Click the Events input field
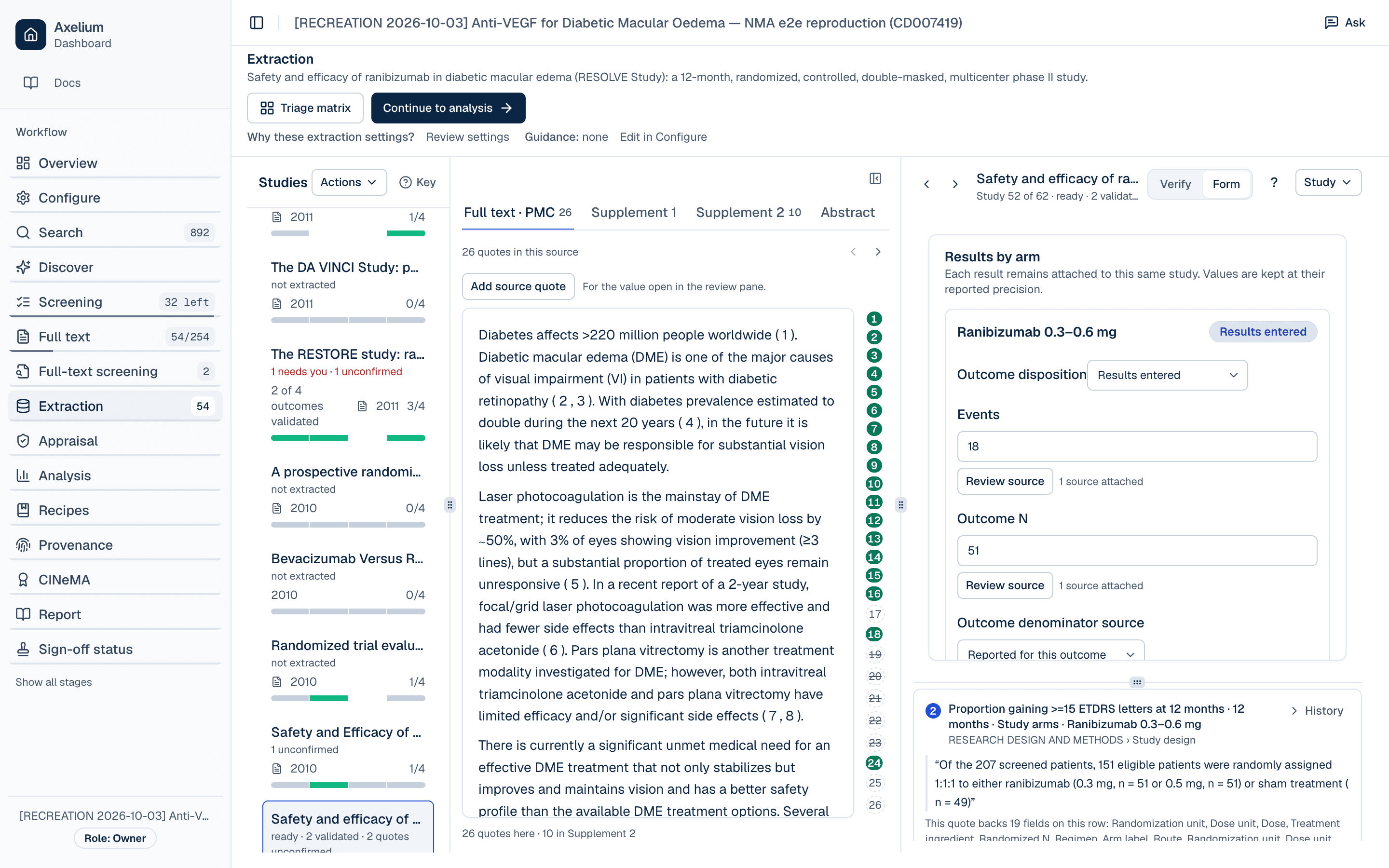Viewport: 1389px width, 868px height. [1136, 446]
